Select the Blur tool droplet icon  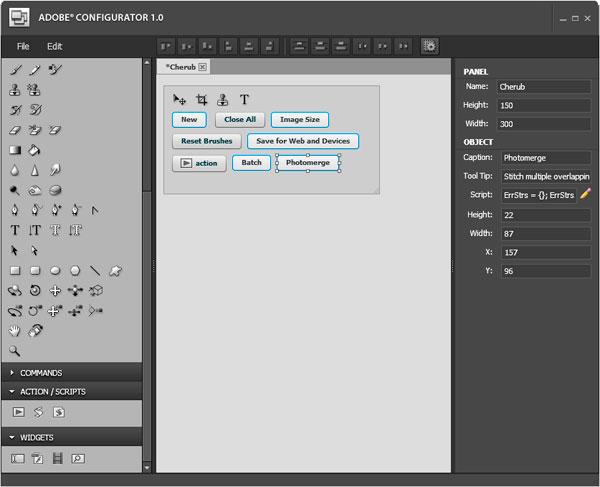point(15,170)
